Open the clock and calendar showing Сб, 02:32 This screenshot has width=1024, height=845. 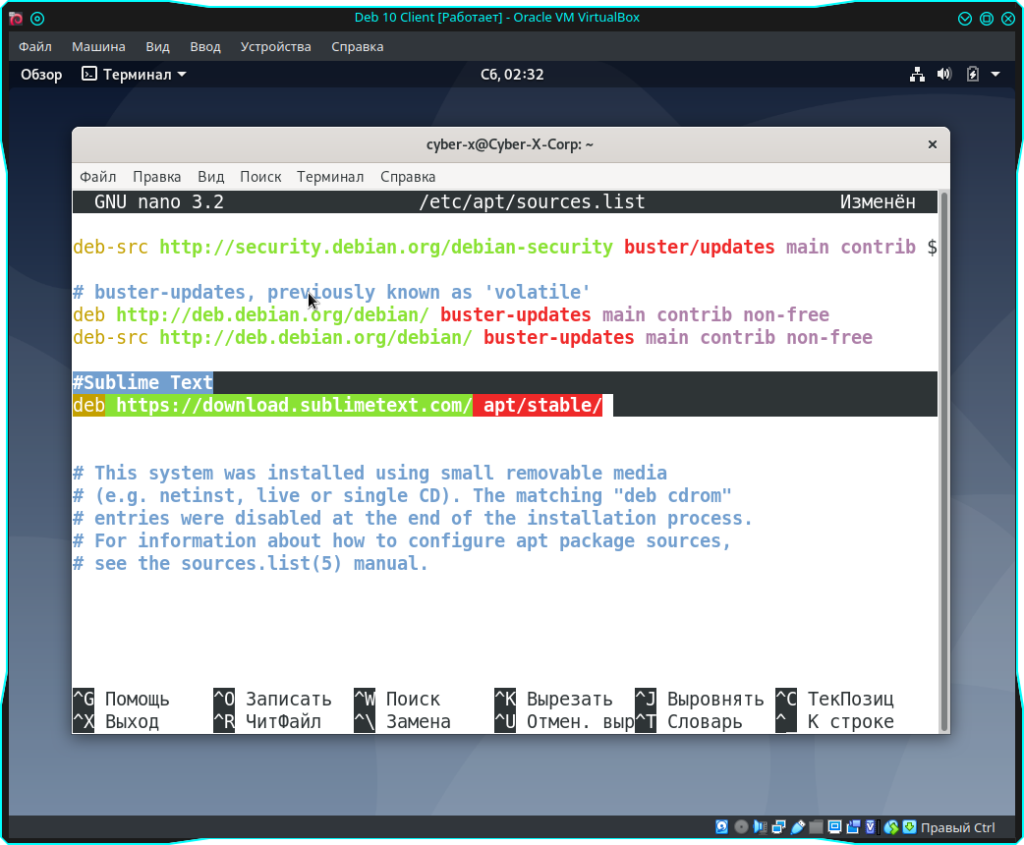coord(511,74)
